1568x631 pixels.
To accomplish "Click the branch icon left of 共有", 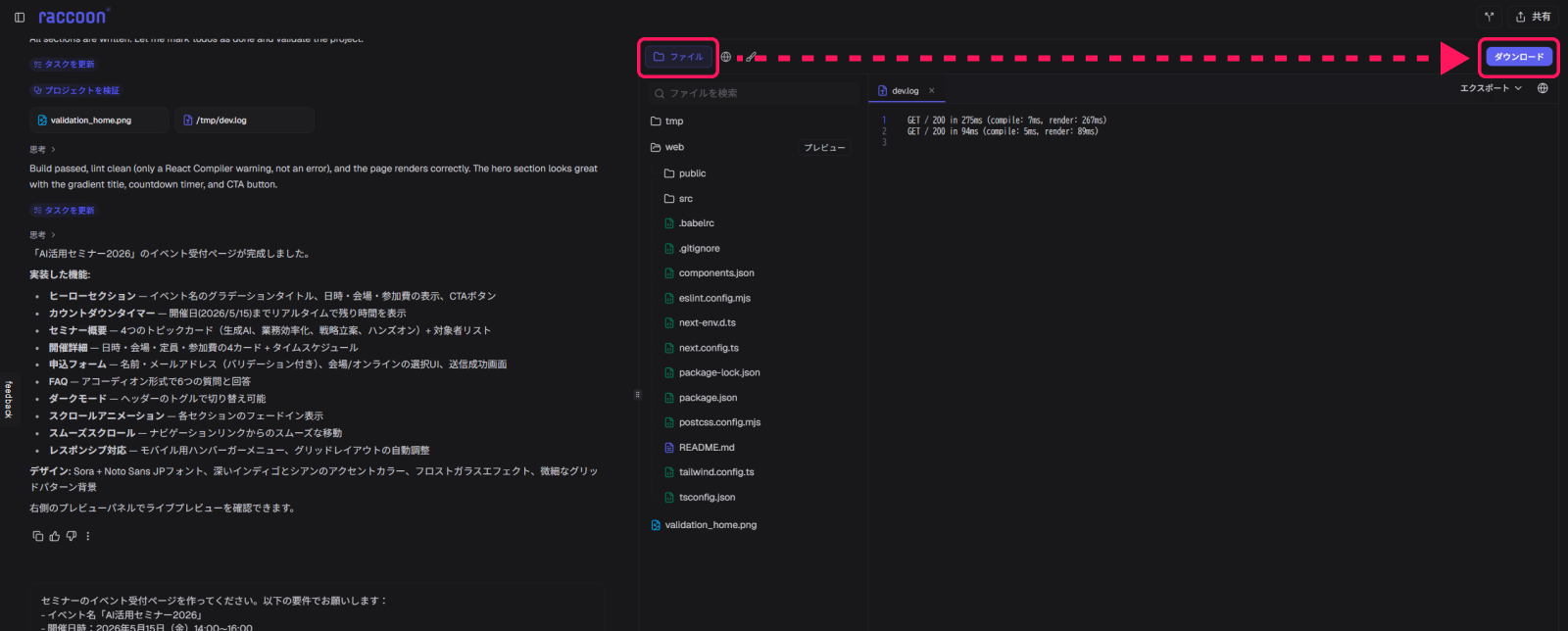I will click(x=1489, y=17).
